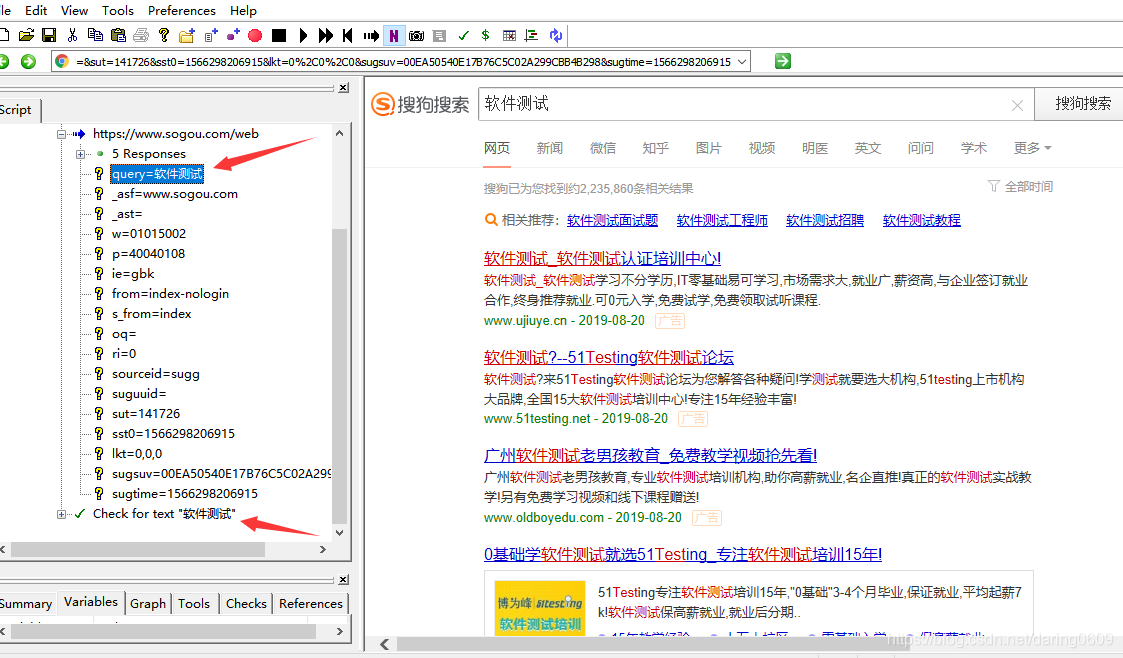Screen dimensions: 1123x658
Task: Open the 软件测试工程师 related link
Action: (722, 221)
